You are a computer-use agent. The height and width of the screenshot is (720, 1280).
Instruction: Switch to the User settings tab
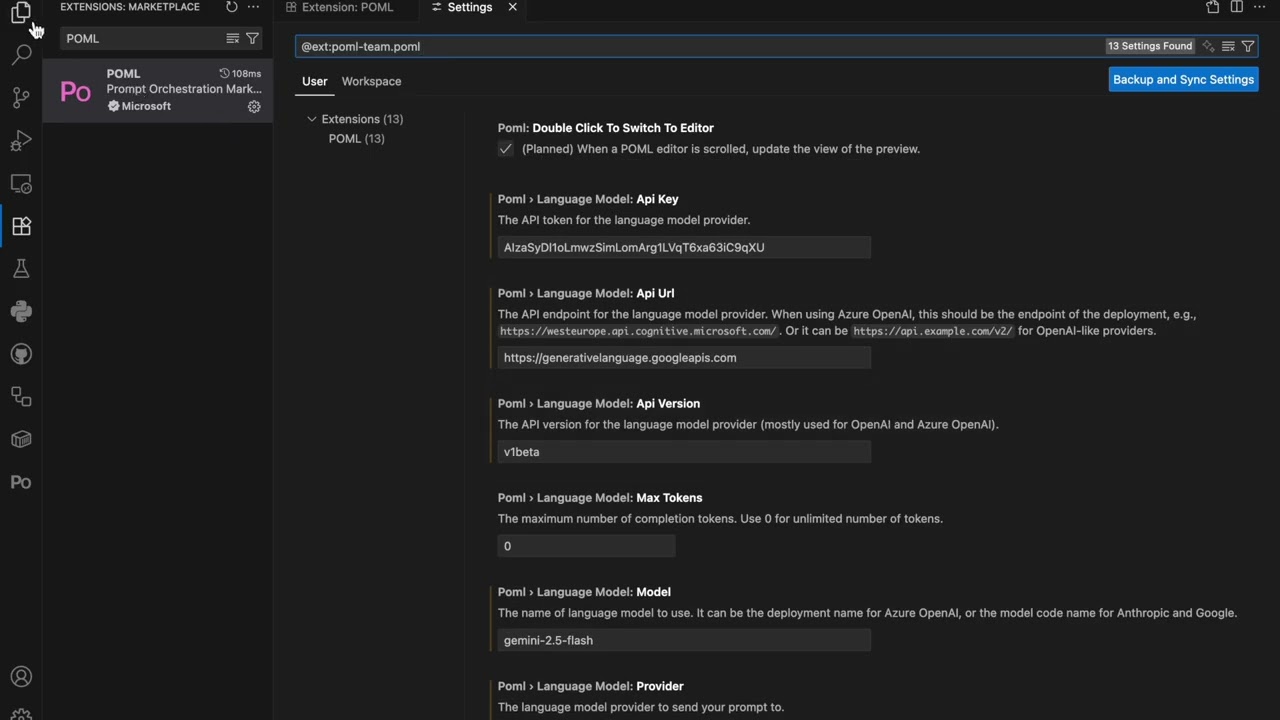pos(315,81)
